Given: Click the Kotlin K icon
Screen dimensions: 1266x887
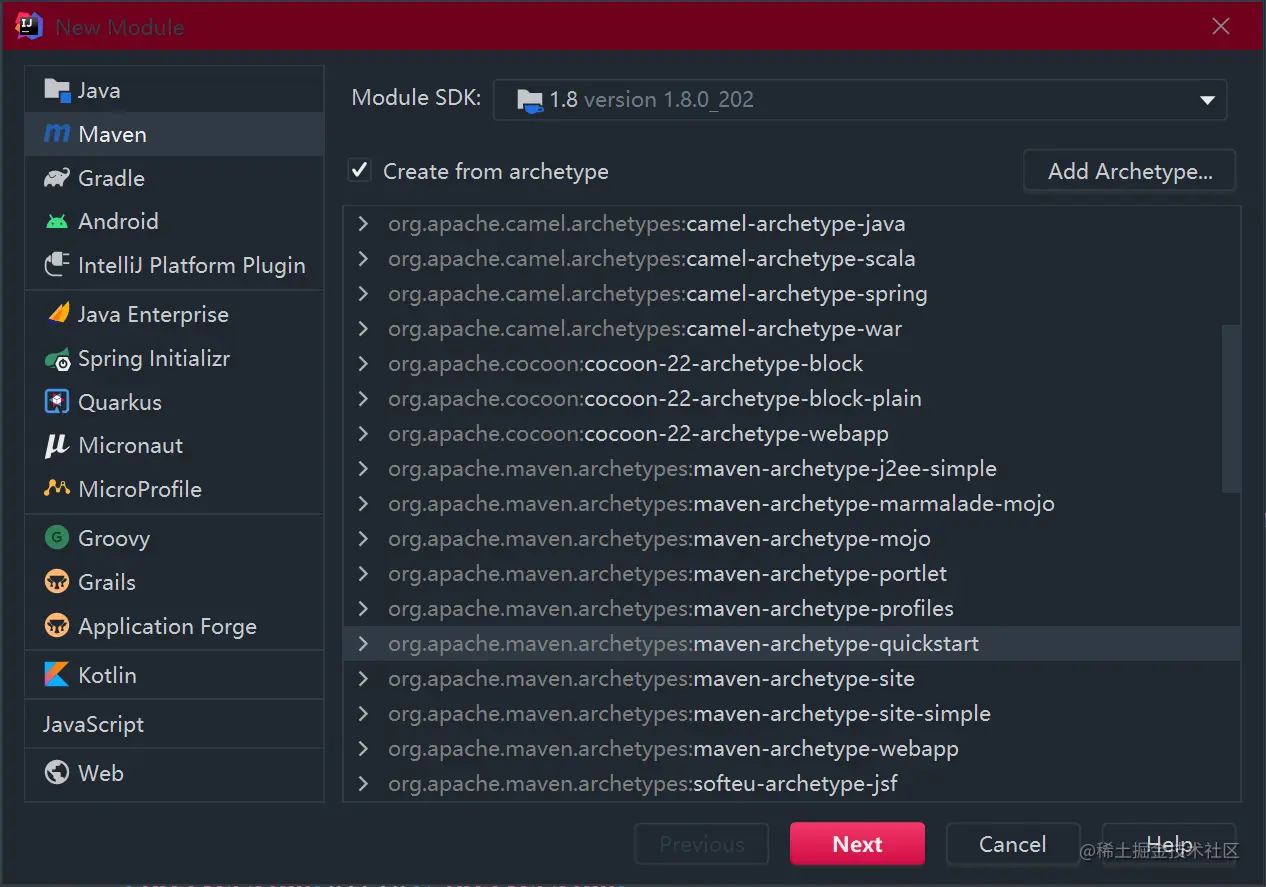Looking at the screenshot, I should (x=57, y=675).
